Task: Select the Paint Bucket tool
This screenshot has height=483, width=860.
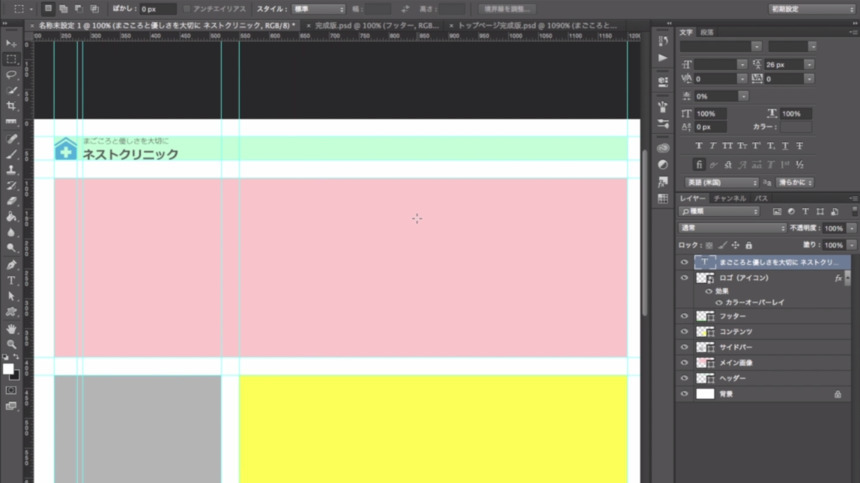Action: 11,217
